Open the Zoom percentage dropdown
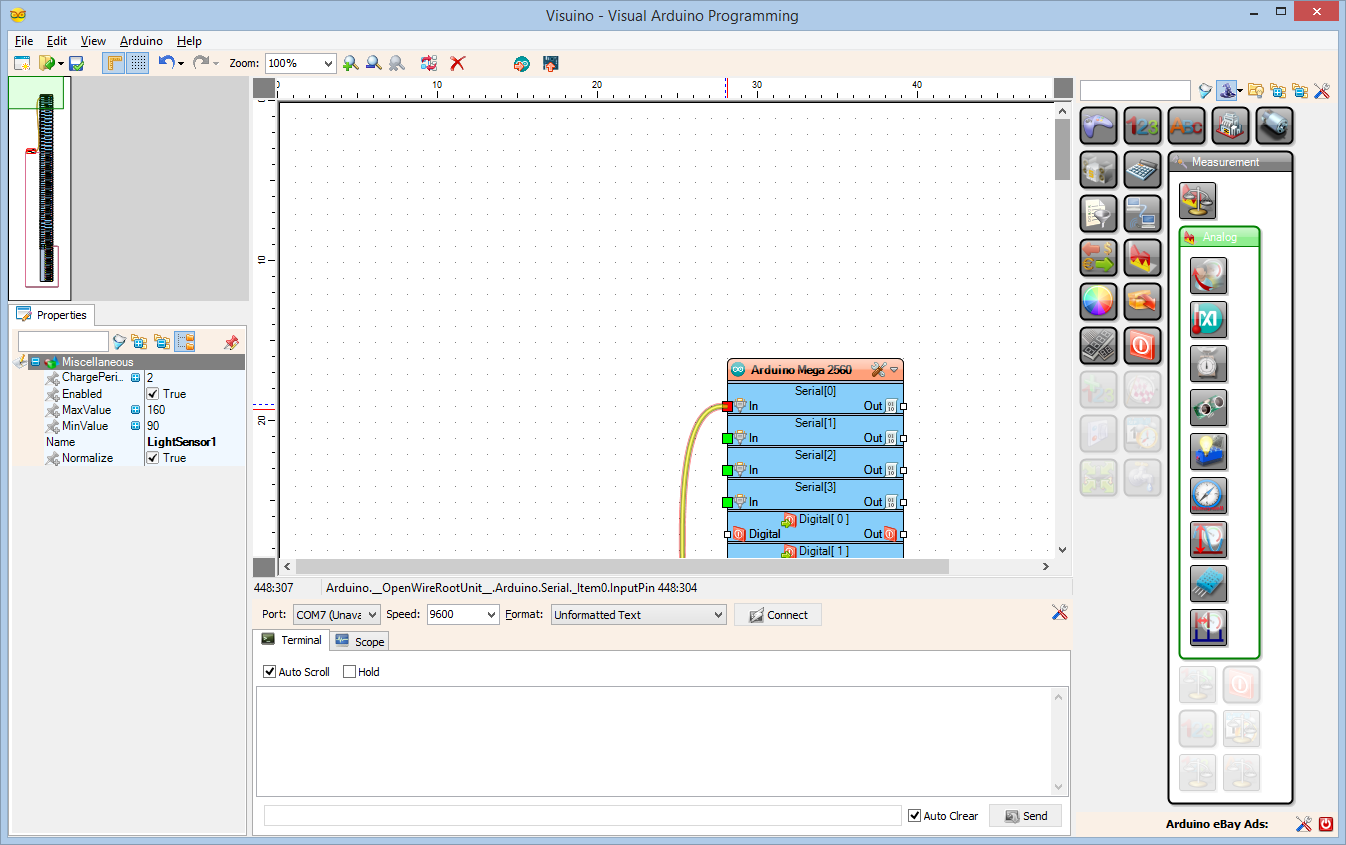The image size is (1346, 845). (327, 63)
